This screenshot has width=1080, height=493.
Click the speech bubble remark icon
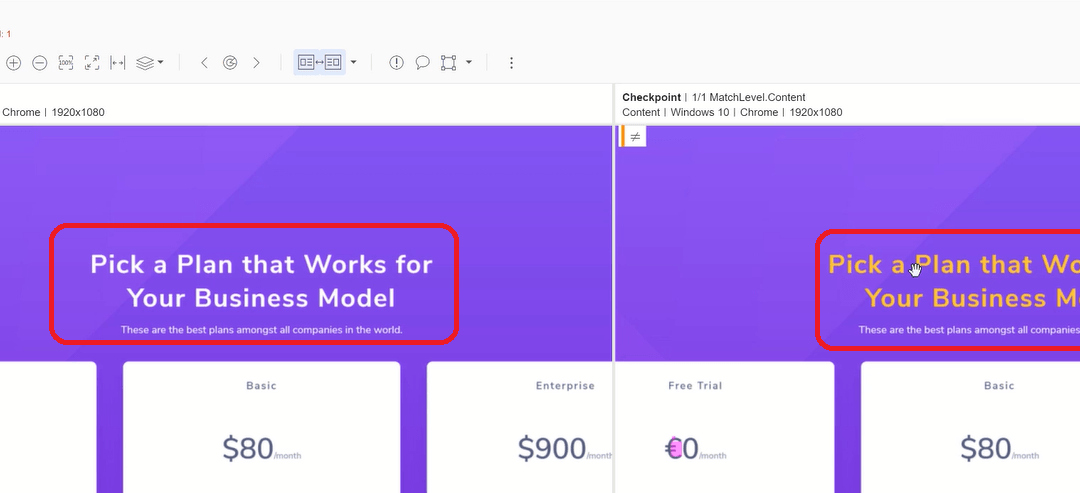click(x=422, y=63)
